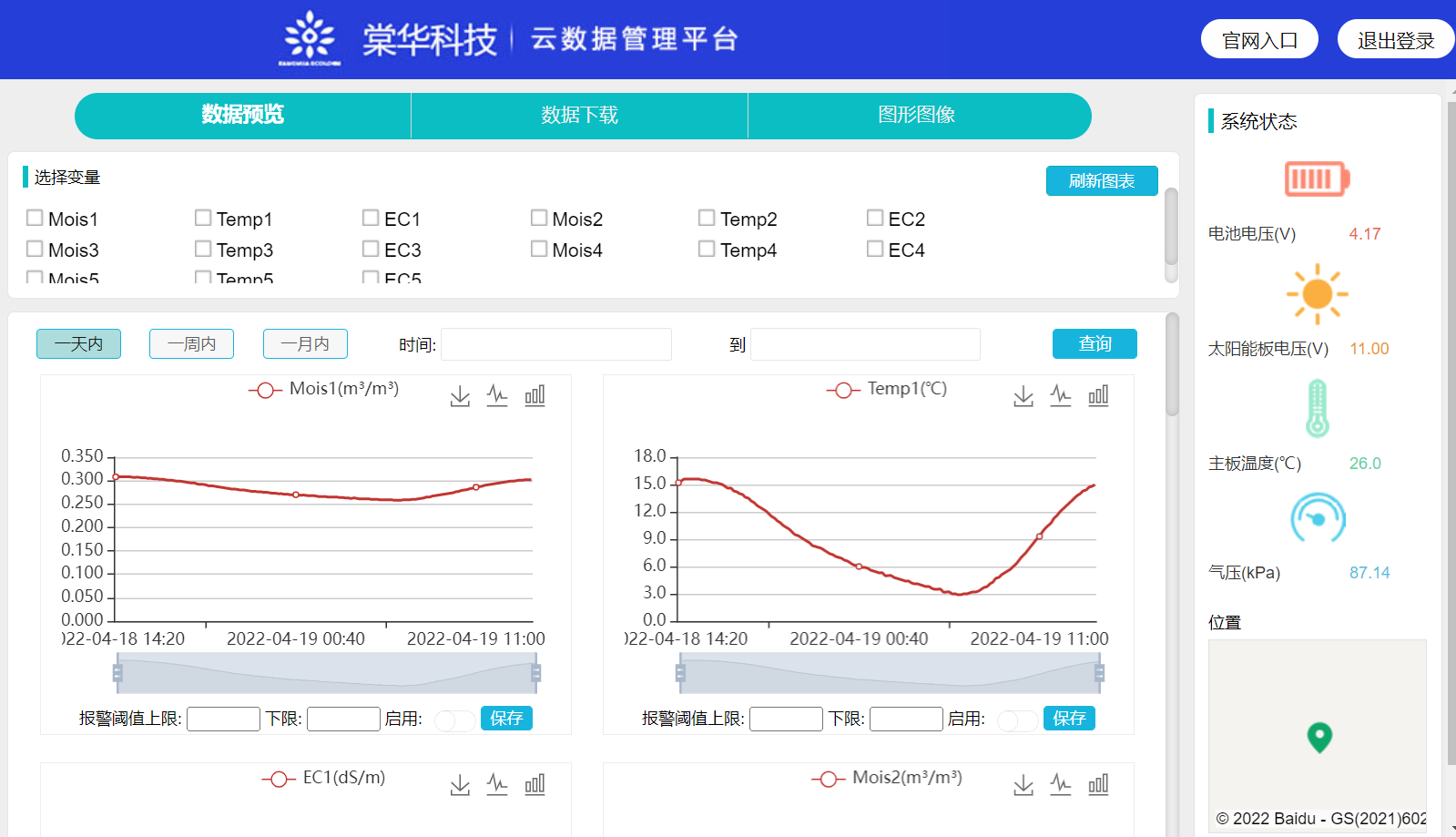Screen dimensions: 1456x837
Task: Switch Temp1 chart to bar view
Action: click(1098, 395)
